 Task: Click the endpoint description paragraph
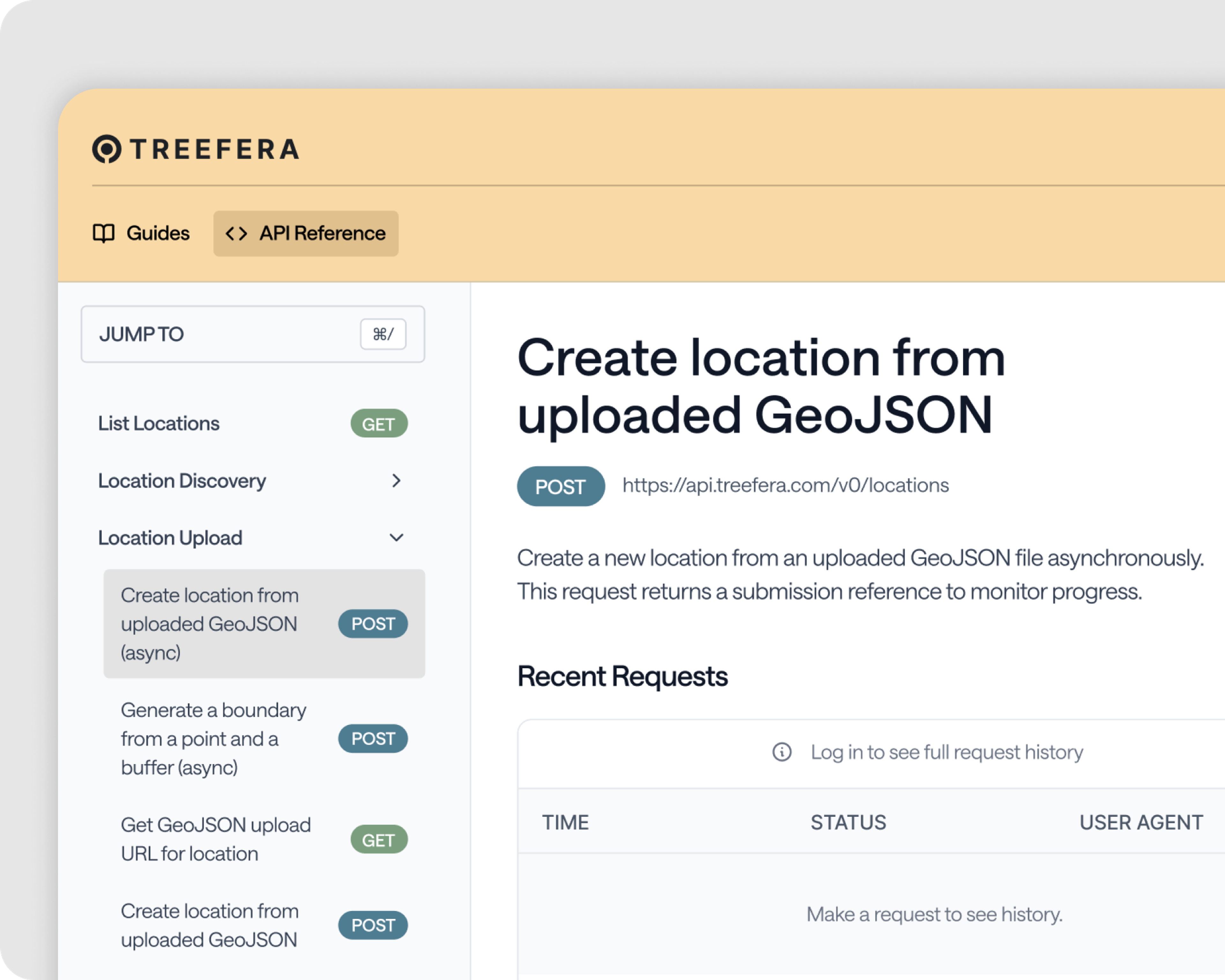[x=860, y=574]
